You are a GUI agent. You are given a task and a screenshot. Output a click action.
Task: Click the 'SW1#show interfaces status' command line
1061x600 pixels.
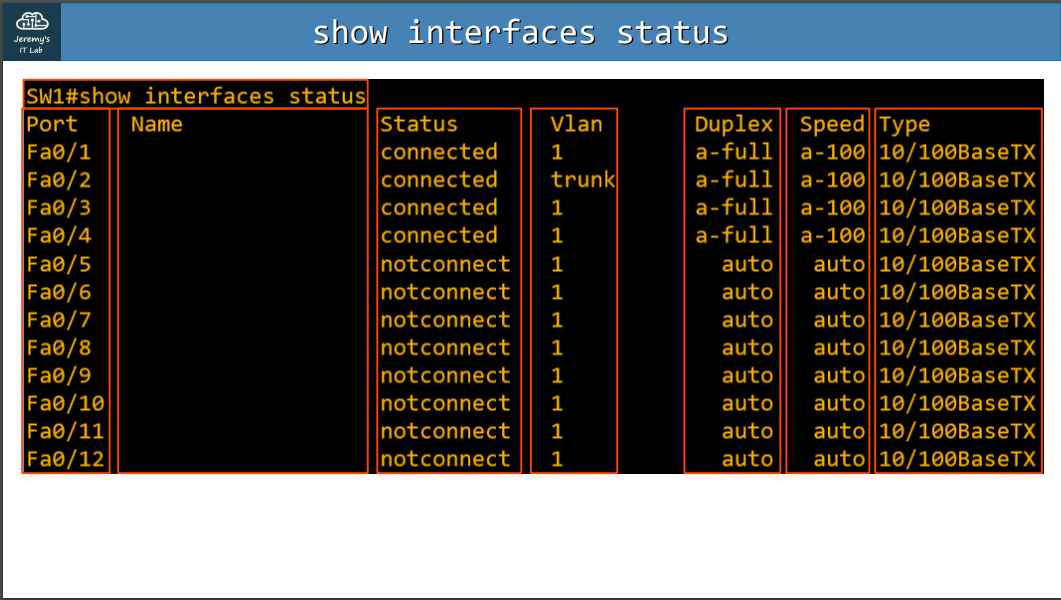pyautogui.click(x=196, y=96)
